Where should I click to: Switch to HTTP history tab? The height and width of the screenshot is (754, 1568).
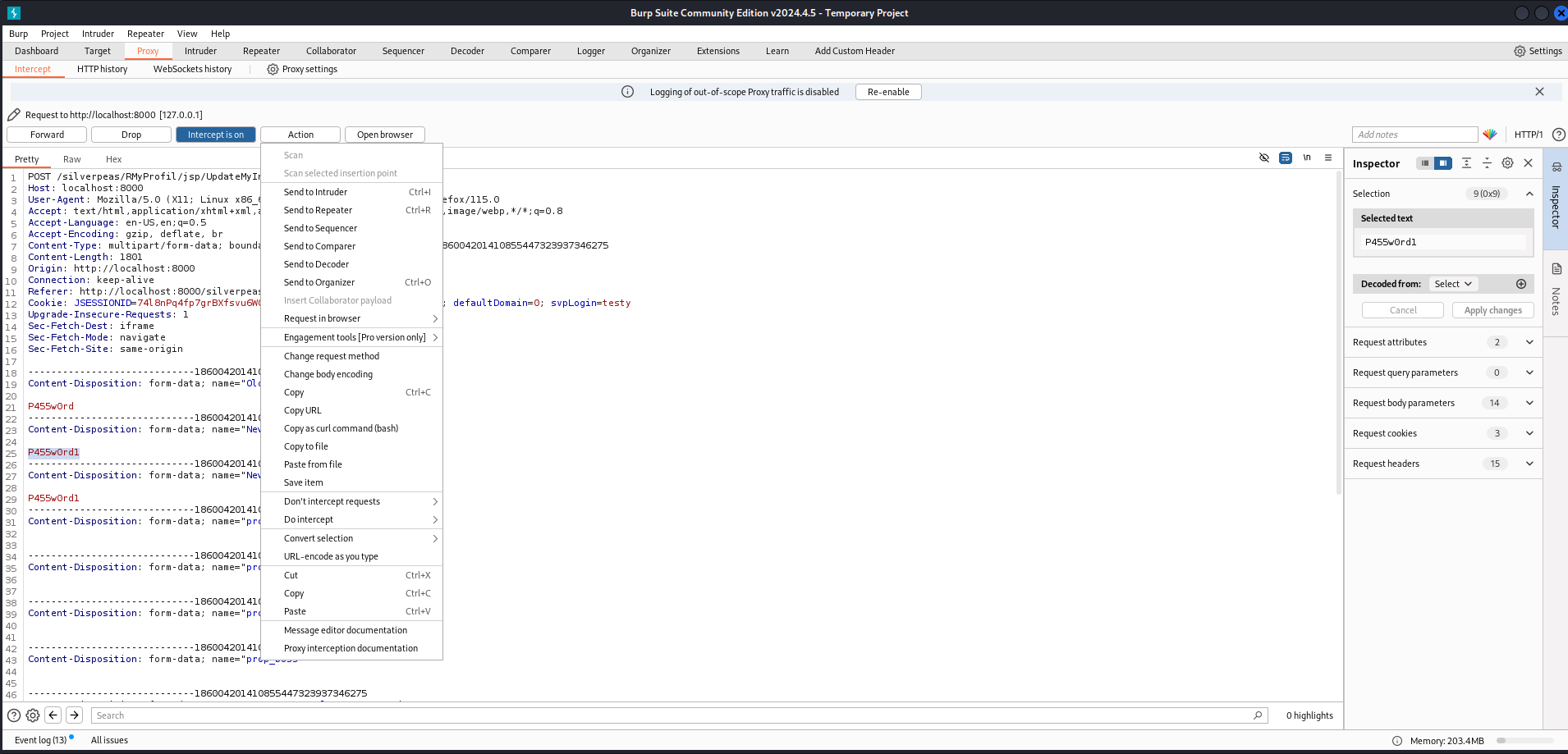[x=103, y=69]
